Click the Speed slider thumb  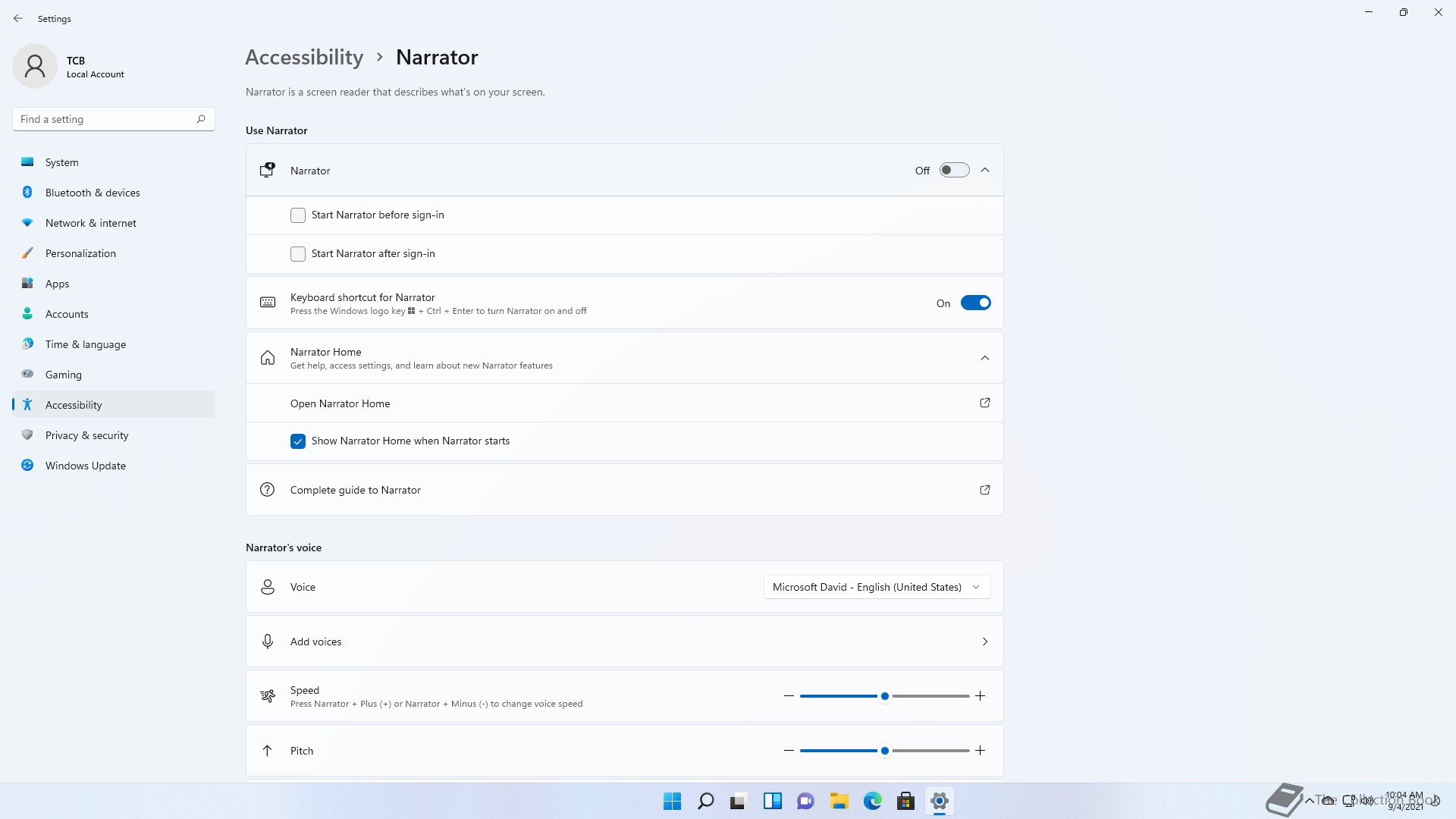(885, 696)
